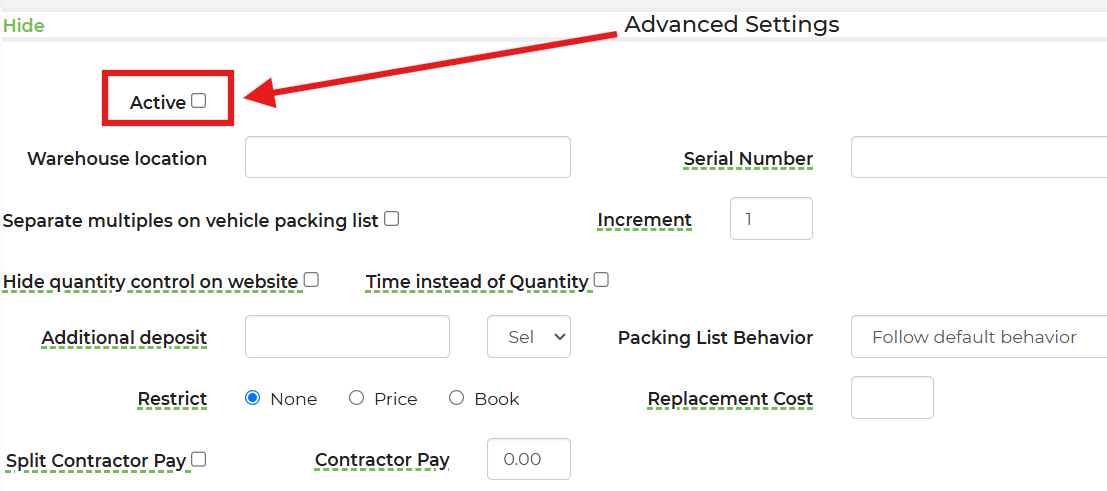Focus the Warehouse location field
1107x491 pixels.
(407, 157)
